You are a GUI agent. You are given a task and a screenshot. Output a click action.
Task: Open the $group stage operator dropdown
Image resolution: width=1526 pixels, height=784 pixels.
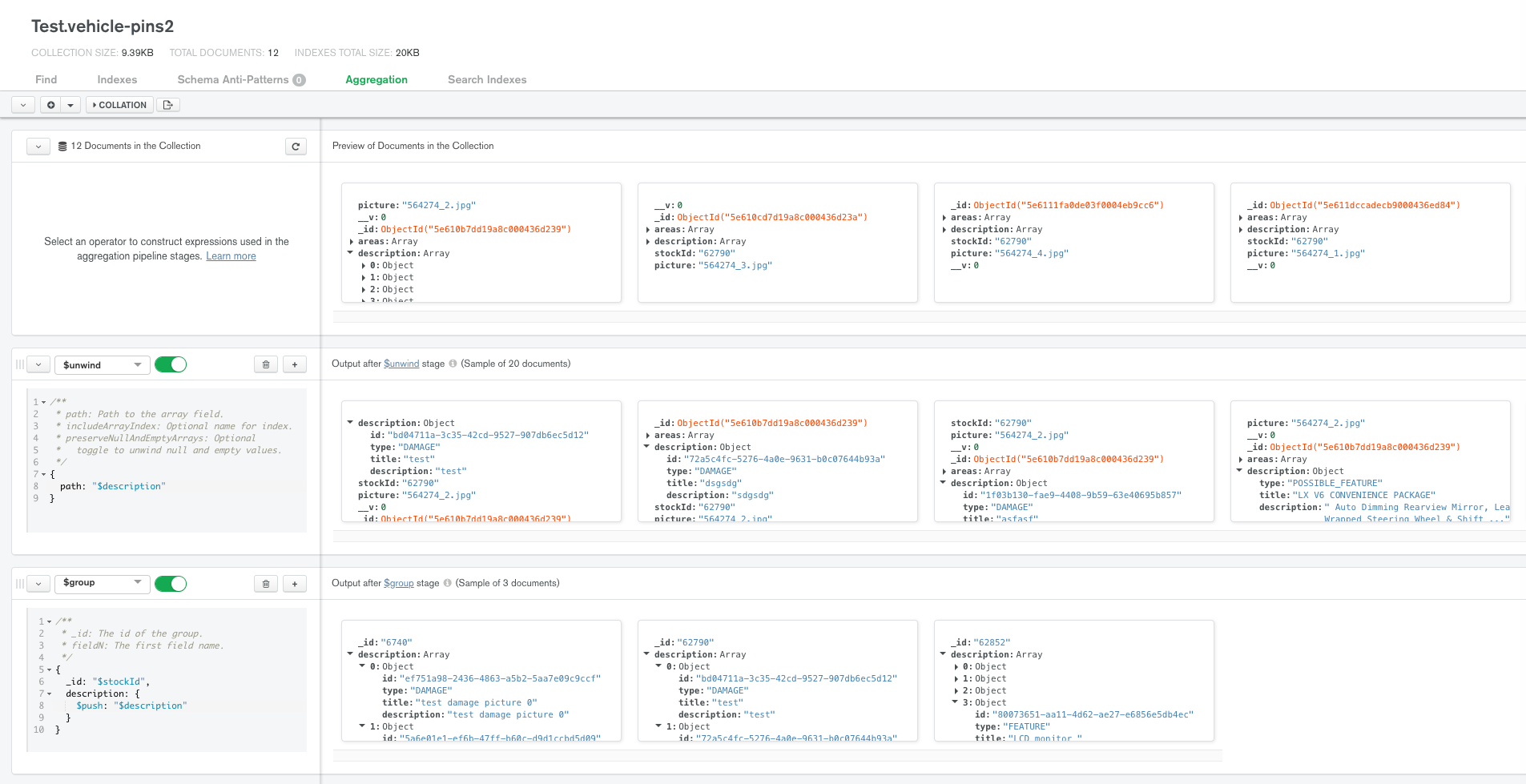tap(102, 583)
